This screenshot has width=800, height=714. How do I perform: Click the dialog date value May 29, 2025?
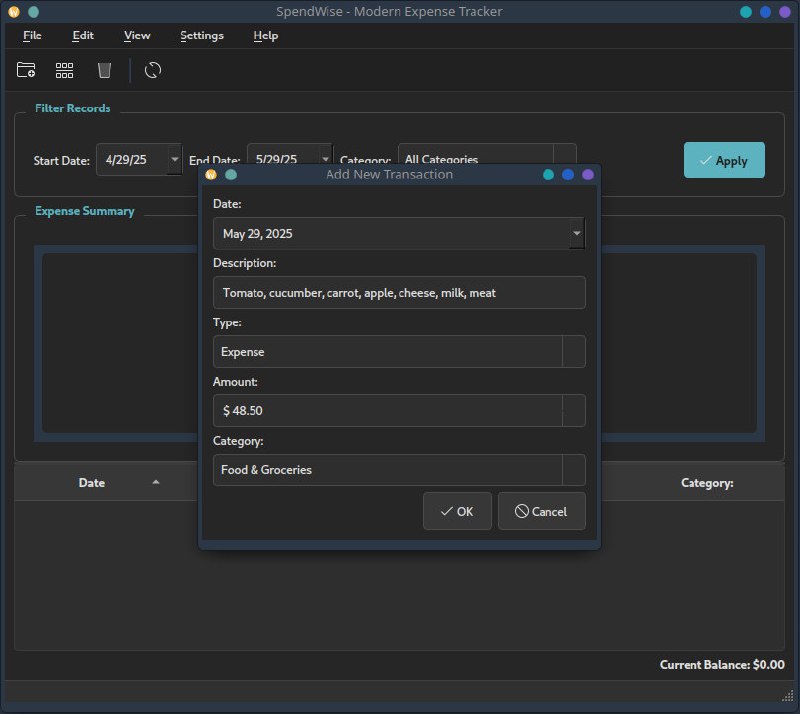tap(258, 234)
